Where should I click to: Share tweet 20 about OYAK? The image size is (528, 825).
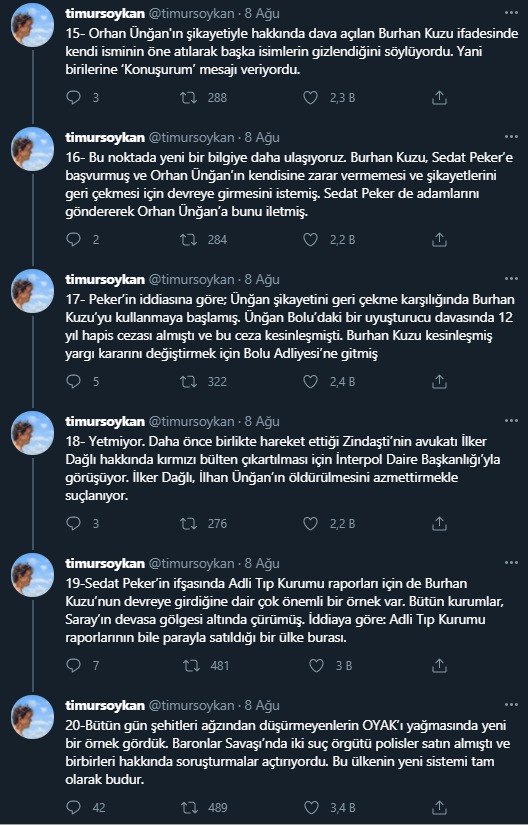click(x=439, y=807)
